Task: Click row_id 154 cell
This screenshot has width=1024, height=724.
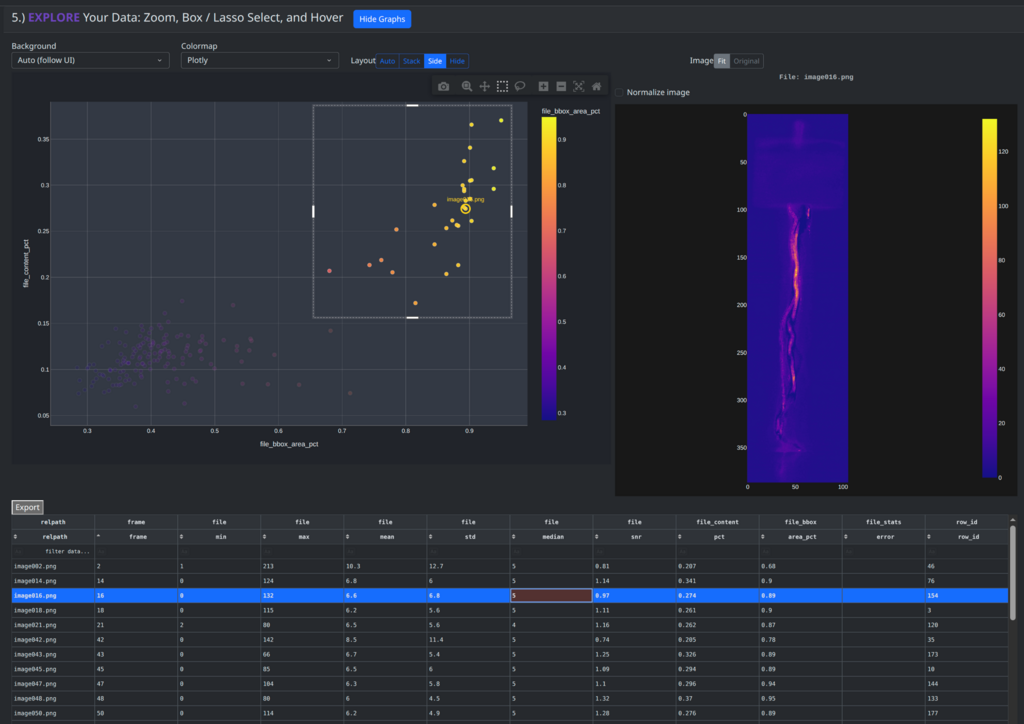Action: pyautogui.click(x=967, y=595)
